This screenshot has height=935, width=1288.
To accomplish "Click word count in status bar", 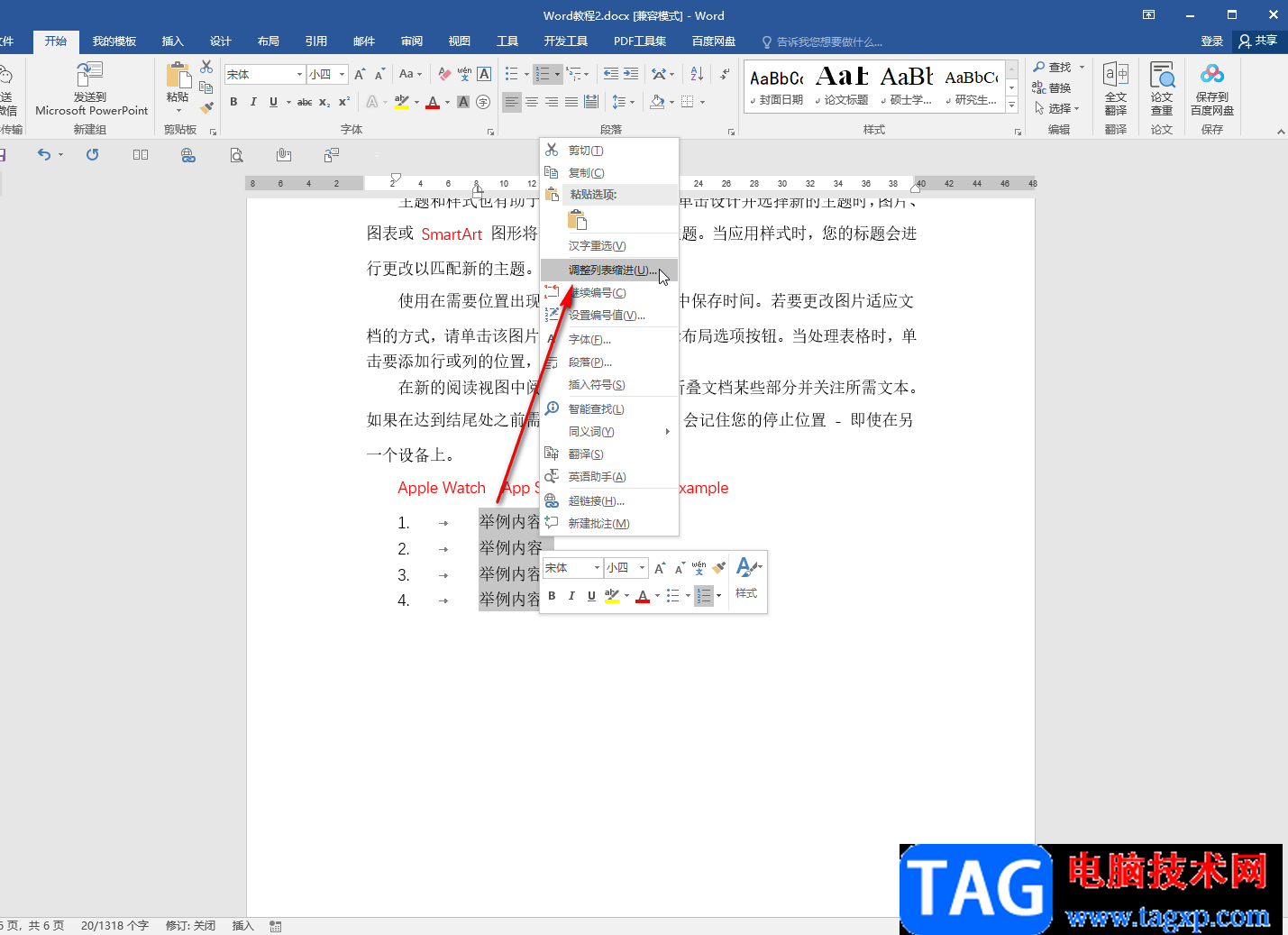I will click(114, 926).
